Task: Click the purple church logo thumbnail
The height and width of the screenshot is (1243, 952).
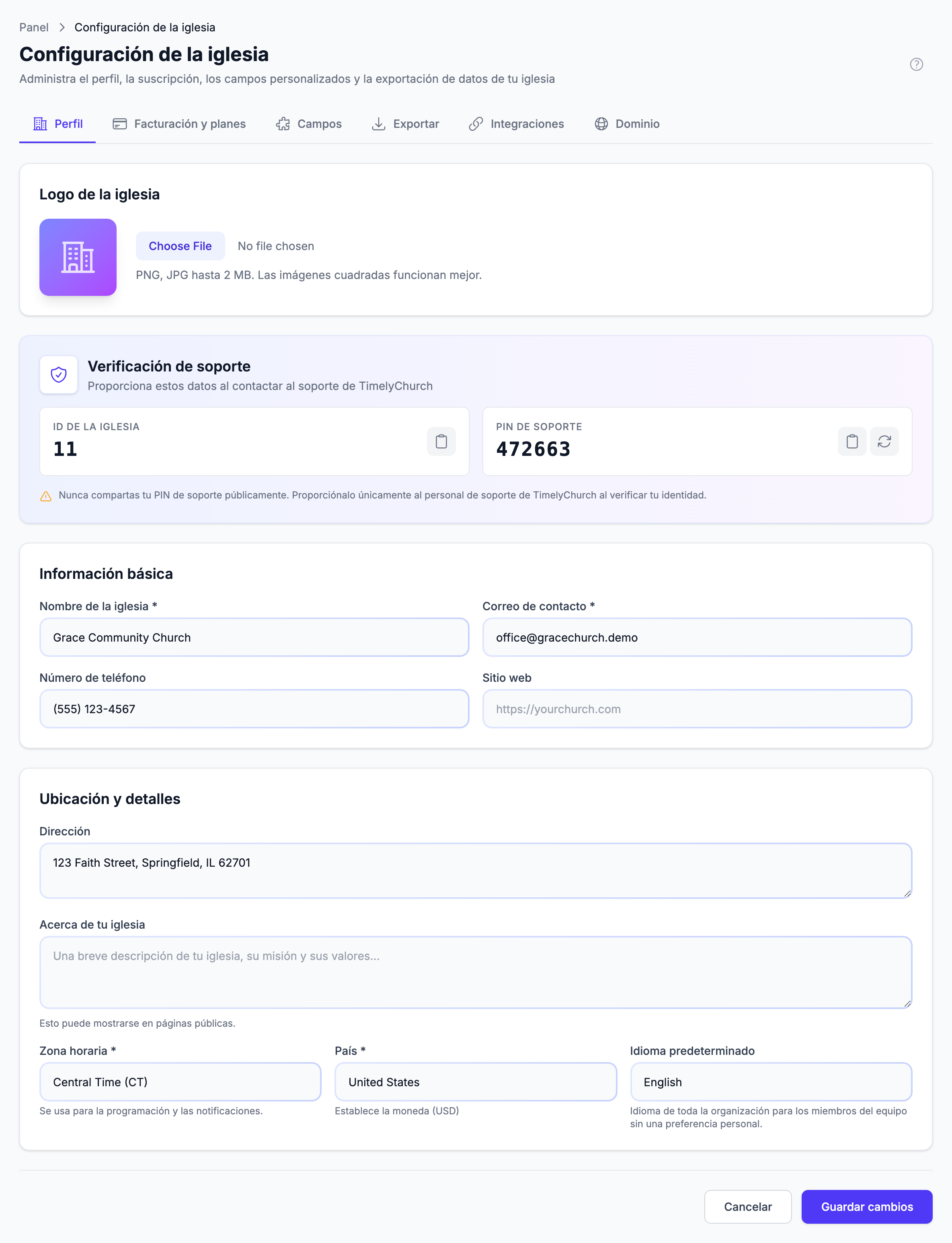Action: click(x=78, y=257)
